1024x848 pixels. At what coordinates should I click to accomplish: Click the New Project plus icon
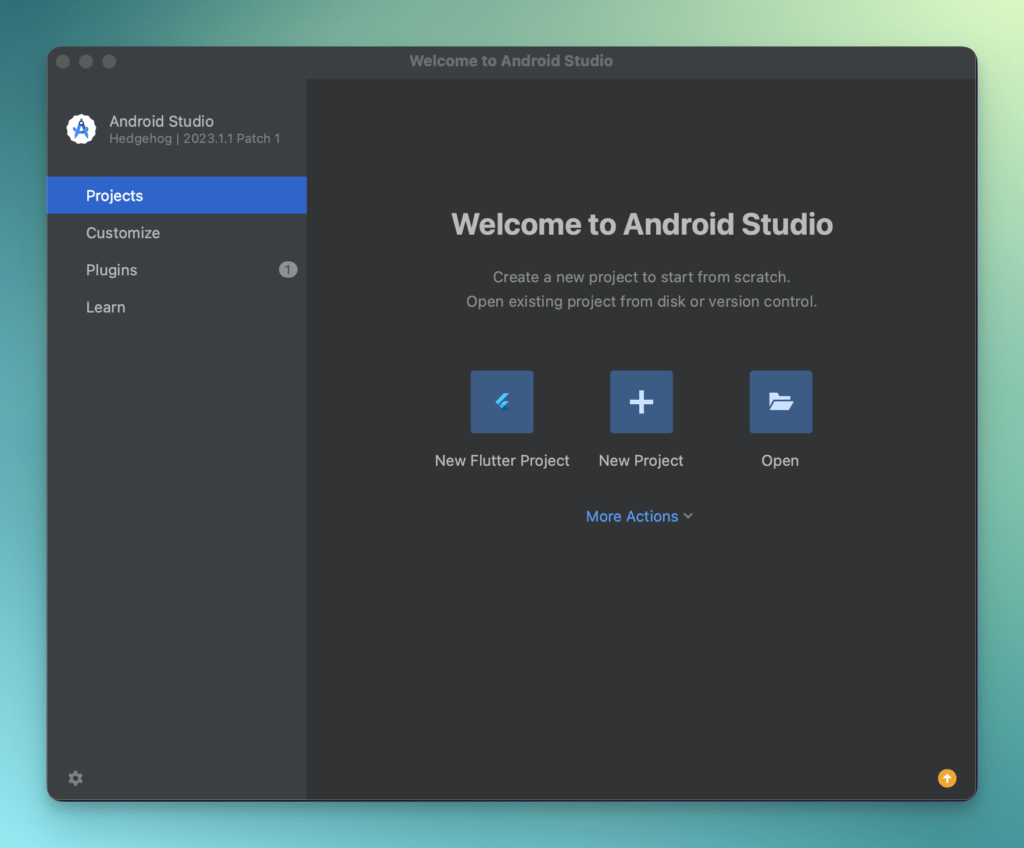pos(641,402)
